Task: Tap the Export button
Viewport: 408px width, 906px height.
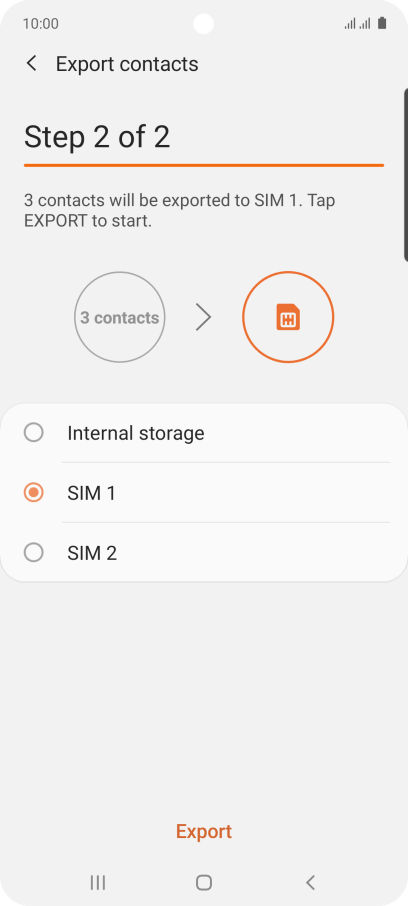Action: coord(204,831)
